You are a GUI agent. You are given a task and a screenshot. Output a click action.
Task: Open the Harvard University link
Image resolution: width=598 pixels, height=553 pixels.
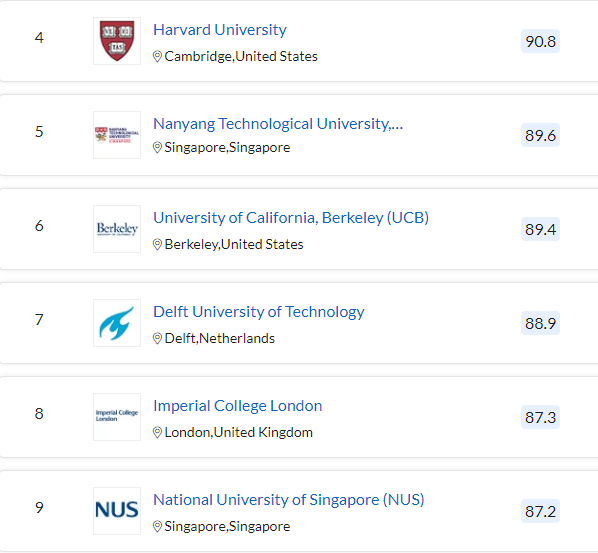[x=220, y=30]
